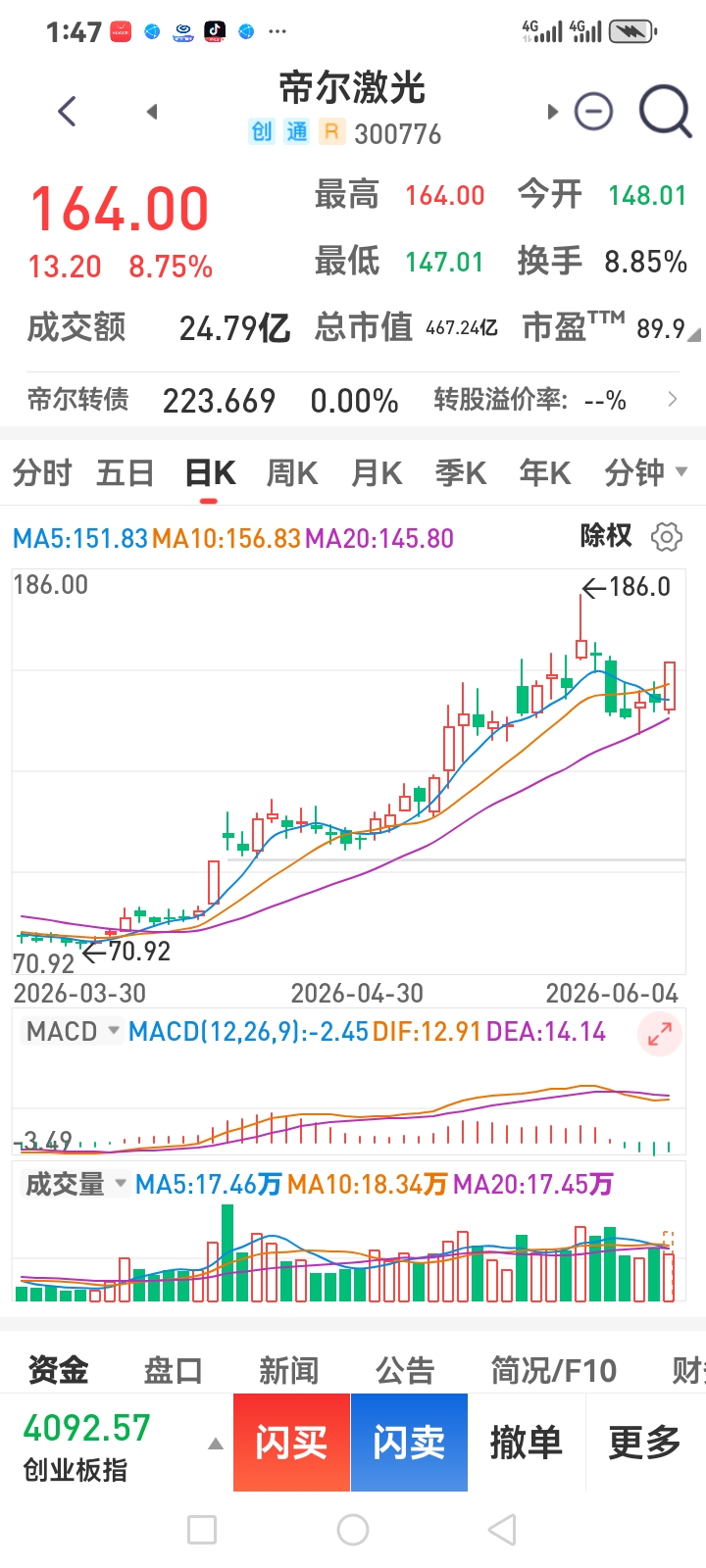Go to next stock with right triangle
This screenshot has width=706, height=1568.
pos(553,111)
